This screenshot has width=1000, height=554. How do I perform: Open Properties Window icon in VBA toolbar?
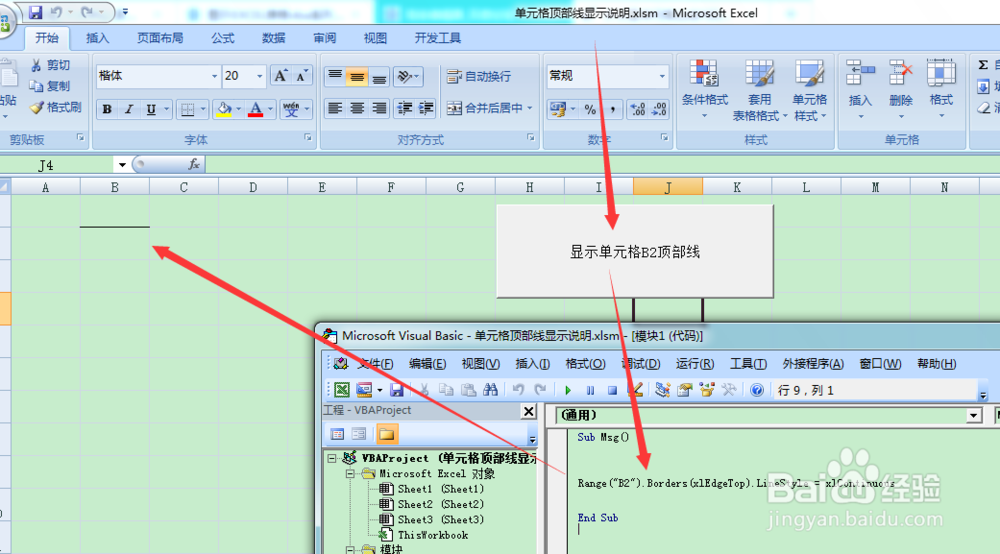(685, 390)
